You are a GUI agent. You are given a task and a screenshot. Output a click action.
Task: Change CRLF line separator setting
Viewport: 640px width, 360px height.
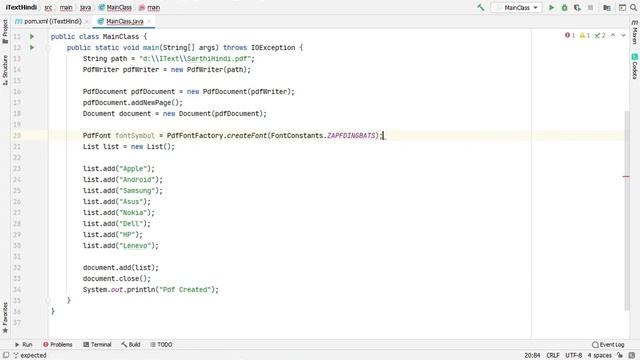pyautogui.click(x=553, y=356)
